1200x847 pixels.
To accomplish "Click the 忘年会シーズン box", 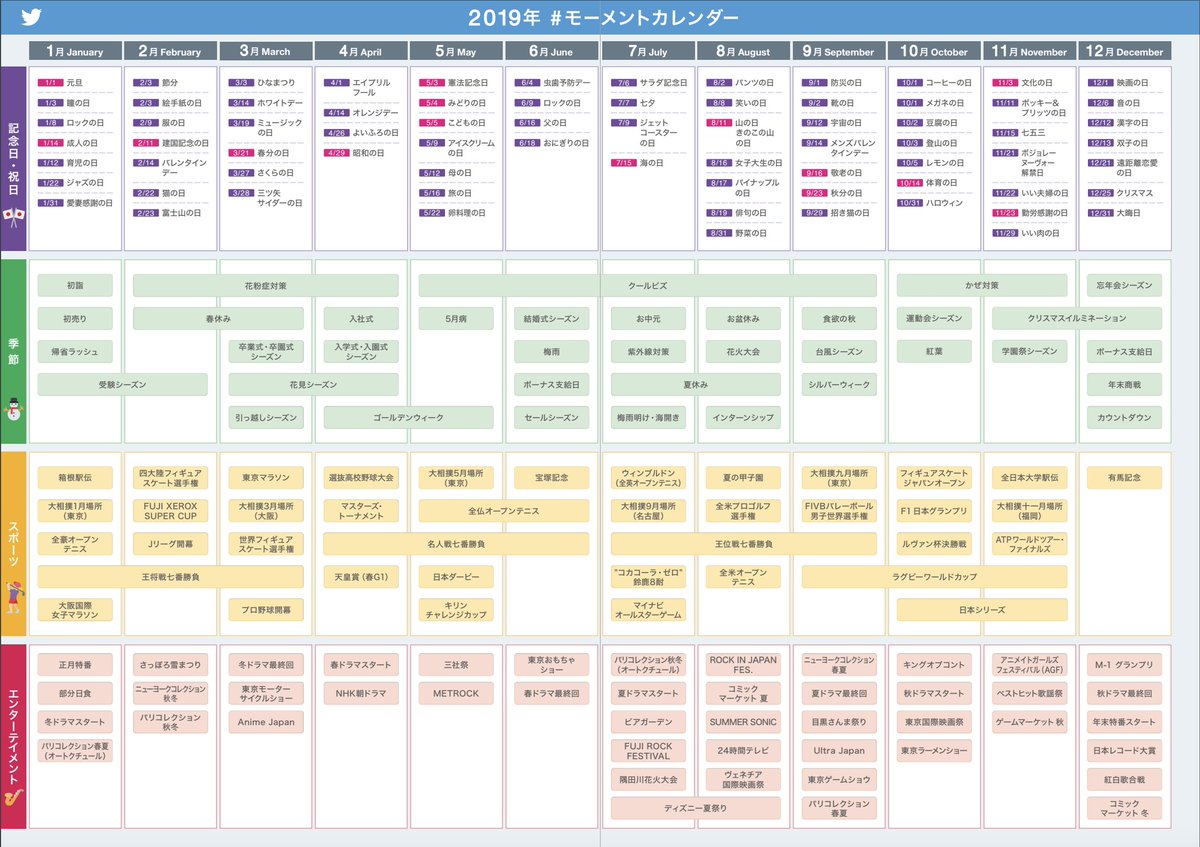I will pos(1125,286).
